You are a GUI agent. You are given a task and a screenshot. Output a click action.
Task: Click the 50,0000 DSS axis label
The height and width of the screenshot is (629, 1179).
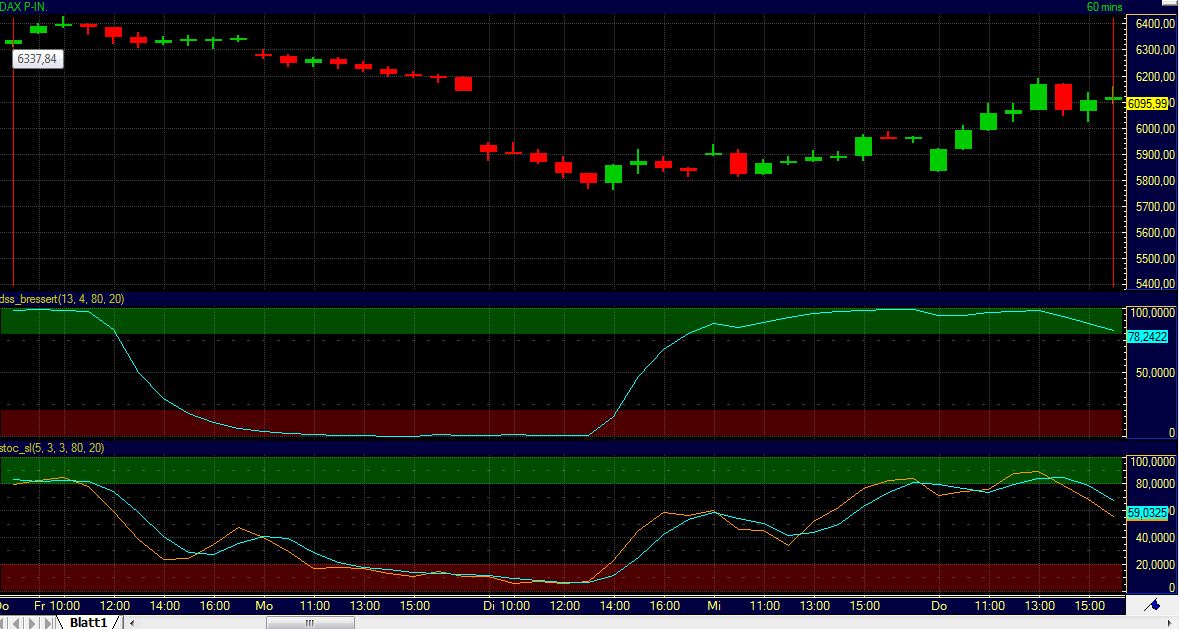1155,373
